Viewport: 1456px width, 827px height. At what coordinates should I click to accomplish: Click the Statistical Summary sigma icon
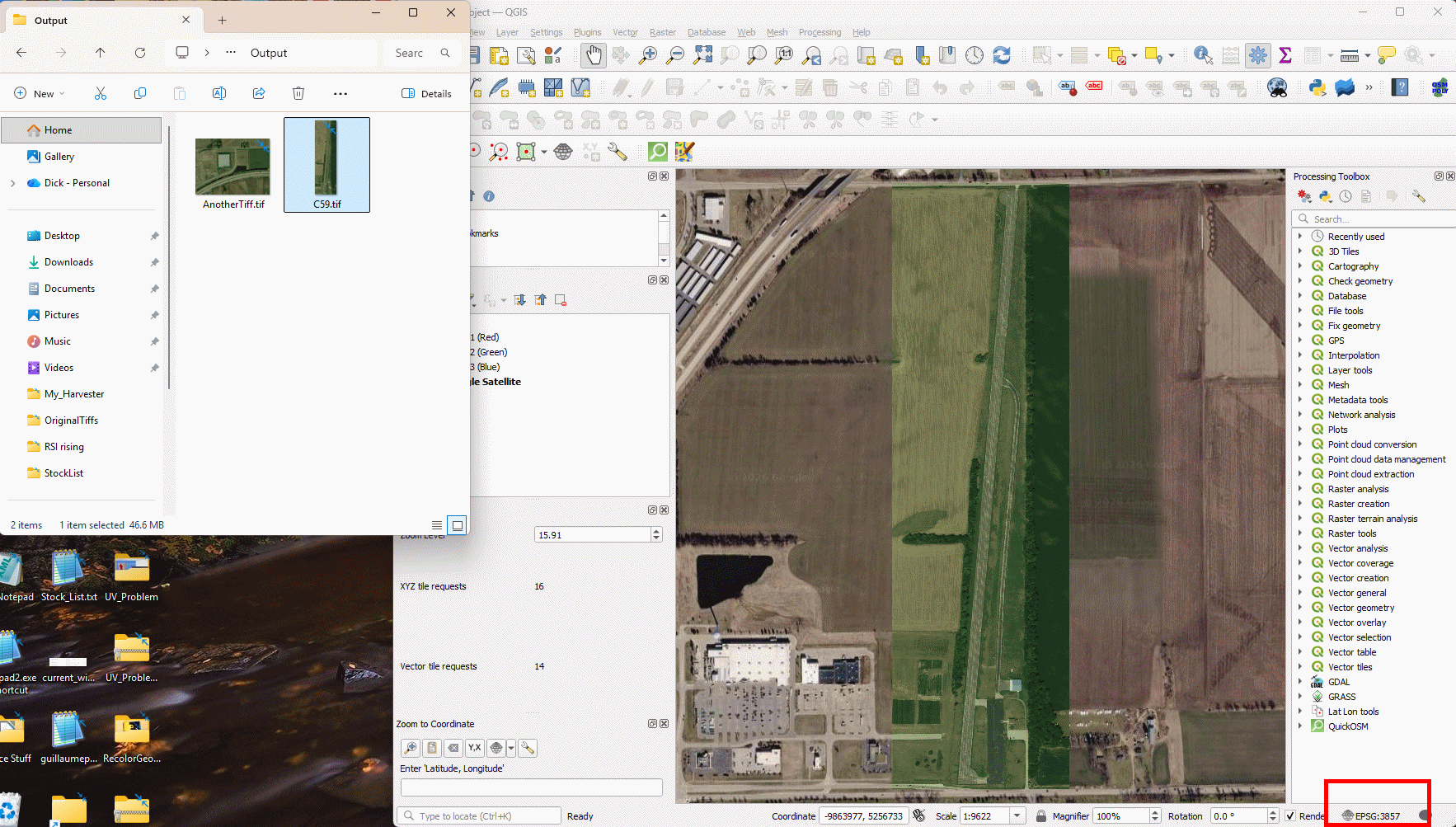1285,55
